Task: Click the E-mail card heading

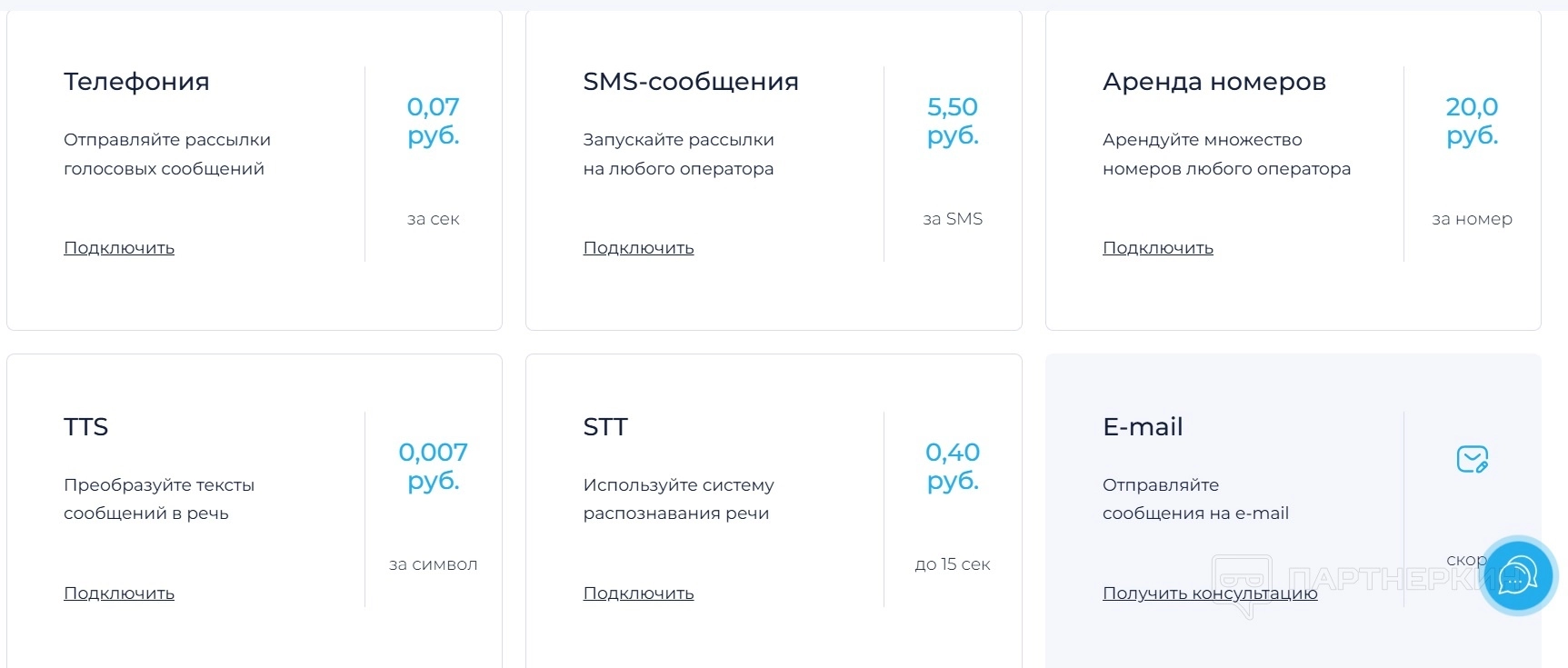Action: point(1143,427)
